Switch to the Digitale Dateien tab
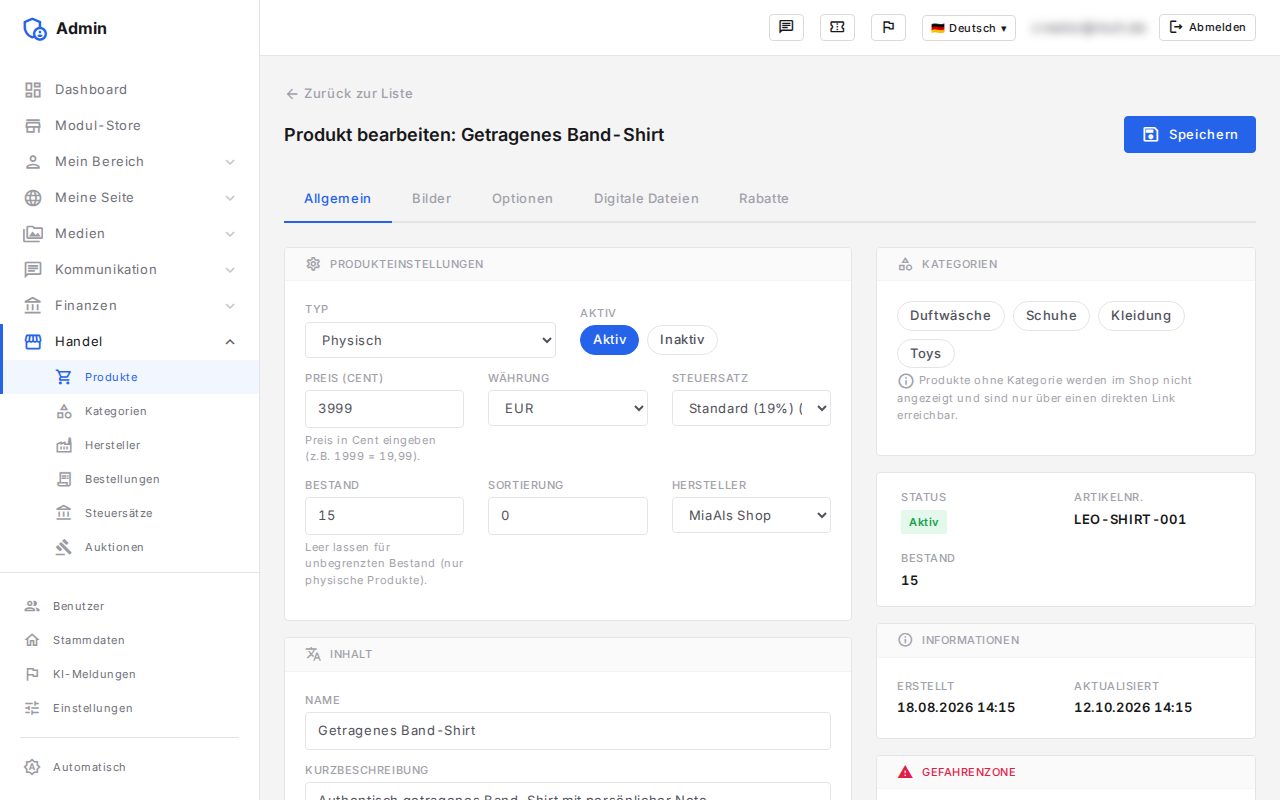 tap(646, 199)
